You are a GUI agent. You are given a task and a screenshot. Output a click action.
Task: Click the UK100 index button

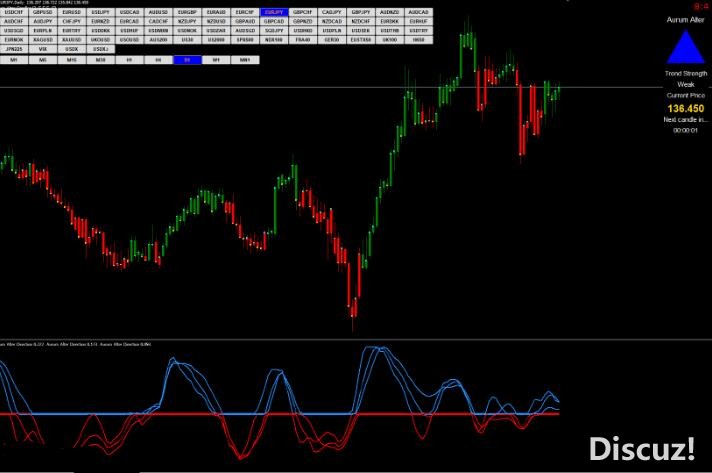(390, 40)
